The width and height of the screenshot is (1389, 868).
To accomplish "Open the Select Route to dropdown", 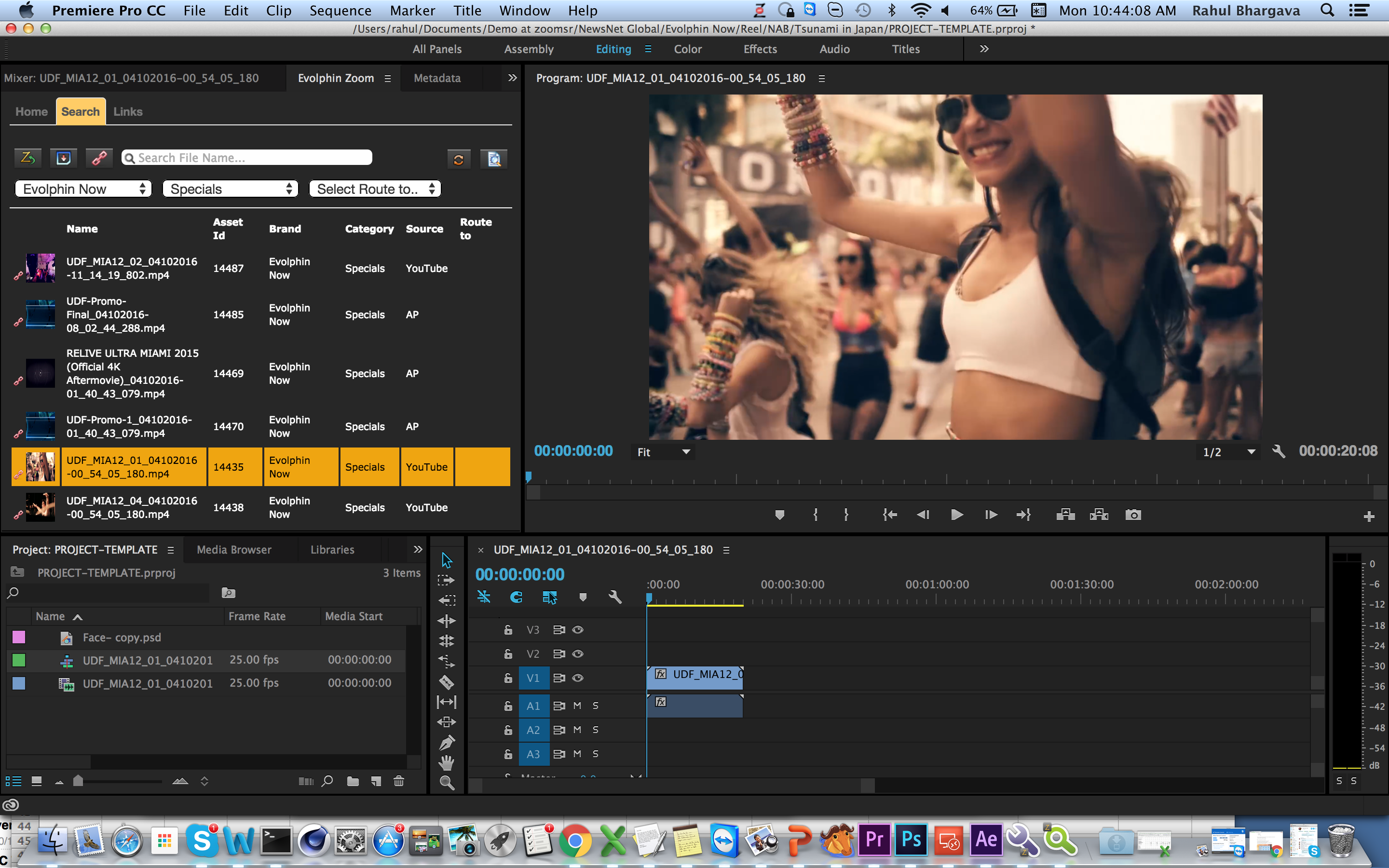I will [375, 189].
